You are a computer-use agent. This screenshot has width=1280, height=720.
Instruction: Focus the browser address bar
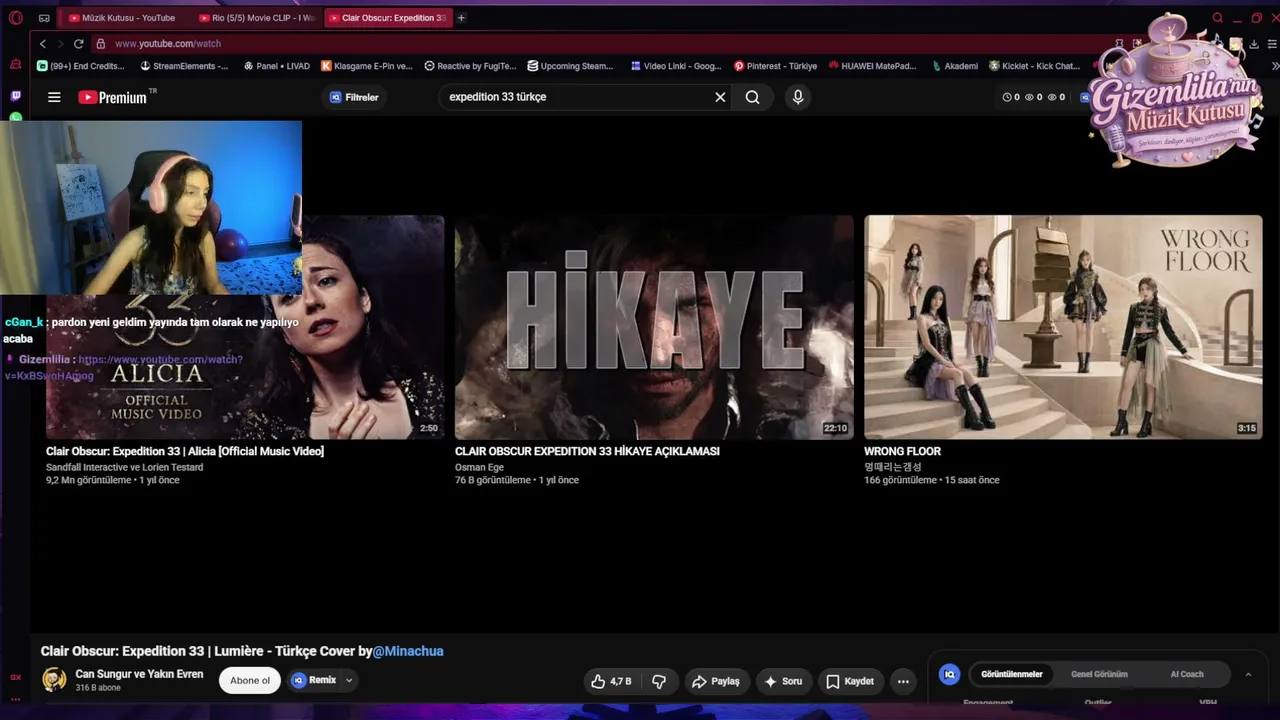click(600, 44)
